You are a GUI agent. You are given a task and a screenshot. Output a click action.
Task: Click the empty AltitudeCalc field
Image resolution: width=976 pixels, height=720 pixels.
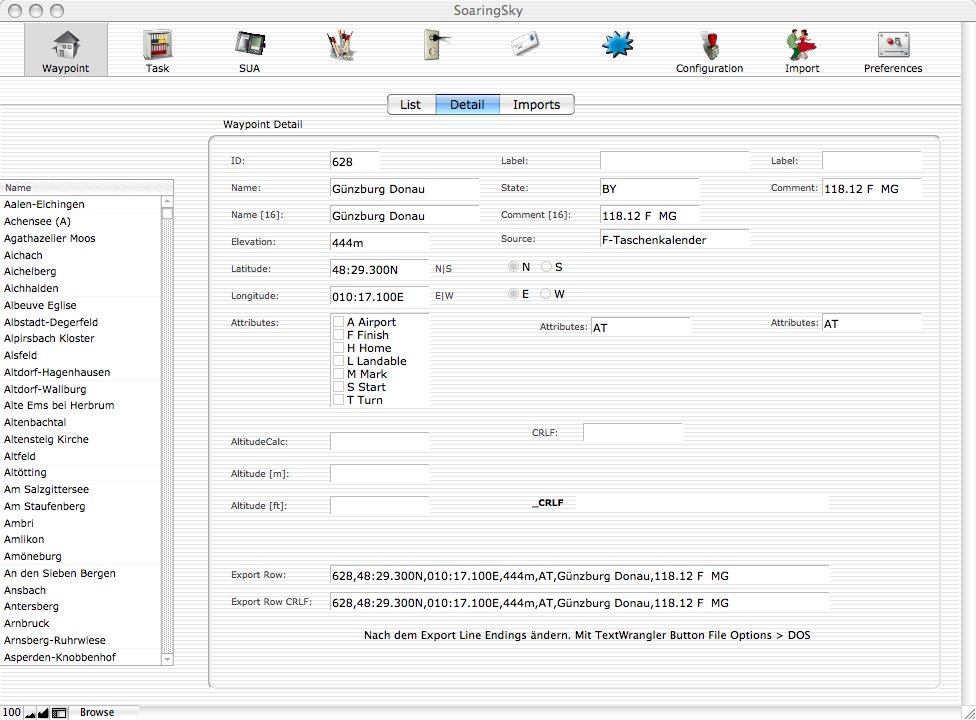(x=379, y=442)
